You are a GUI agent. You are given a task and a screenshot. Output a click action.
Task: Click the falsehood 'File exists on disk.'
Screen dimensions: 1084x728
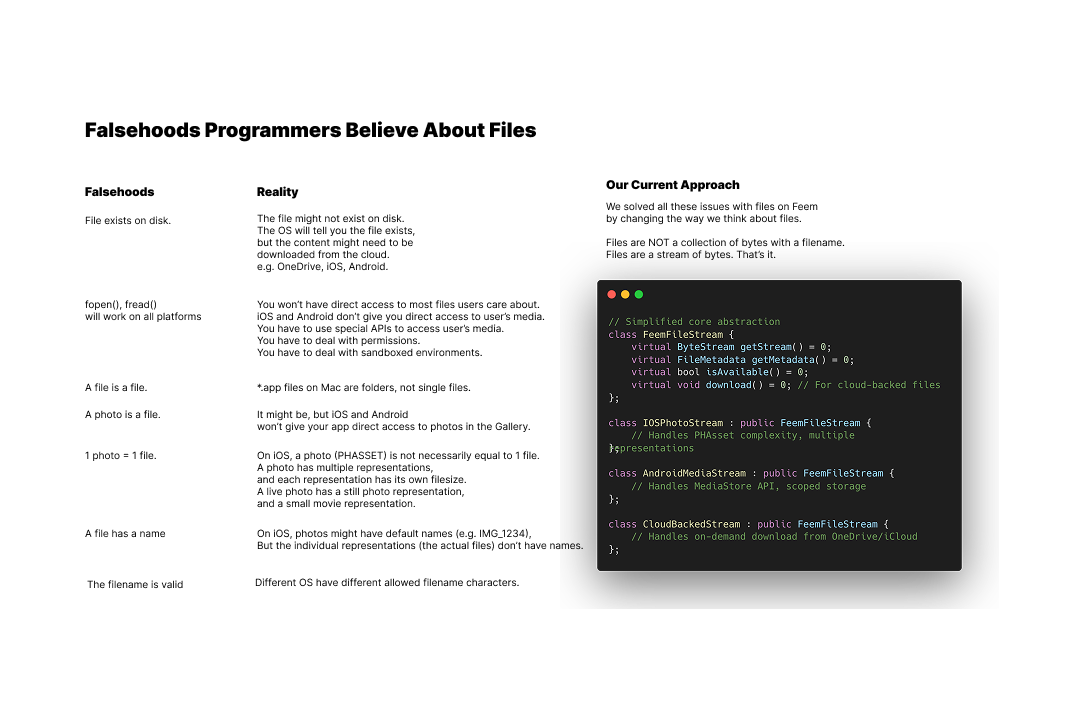128,221
